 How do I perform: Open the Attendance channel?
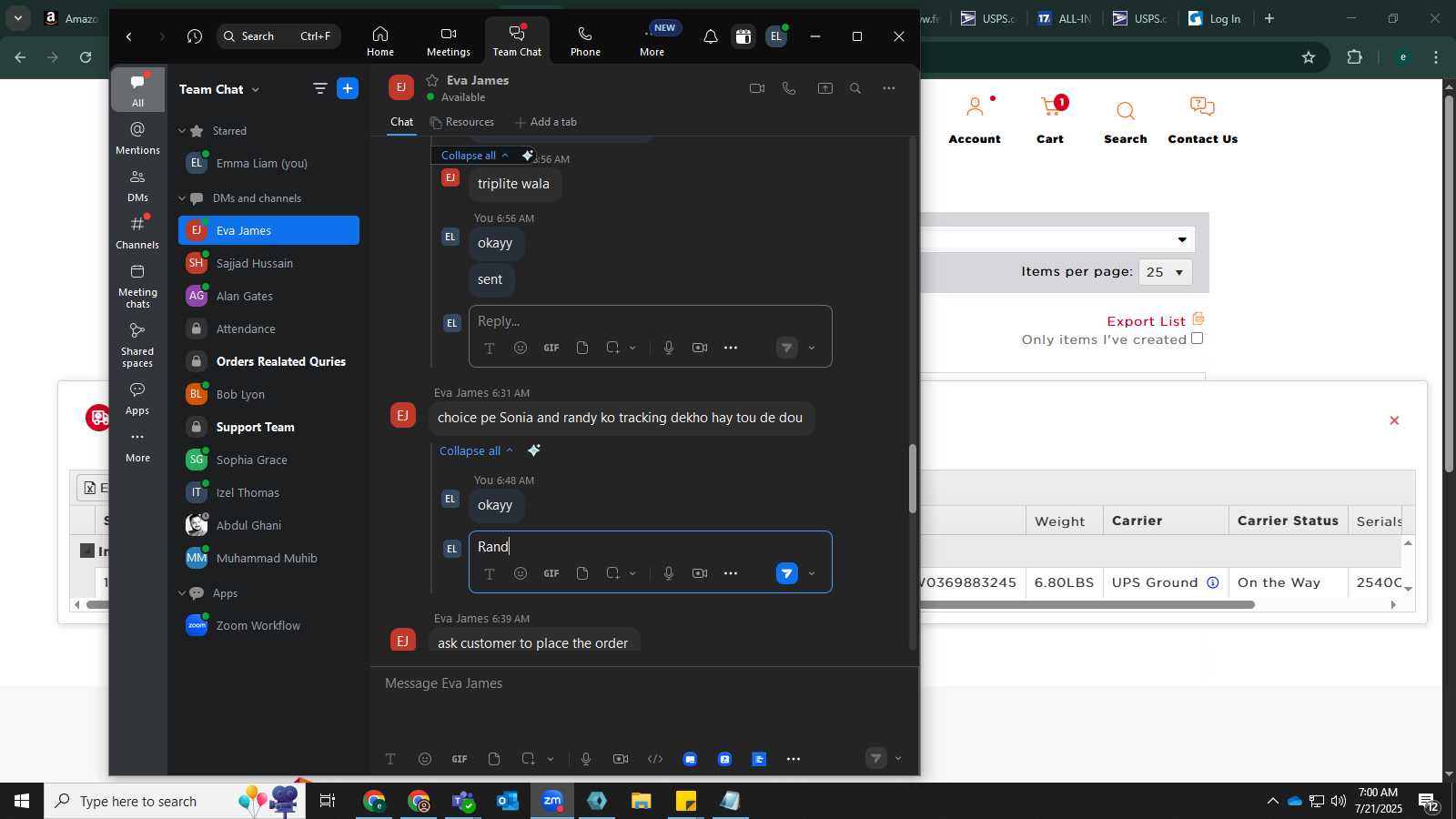tap(268, 329)
